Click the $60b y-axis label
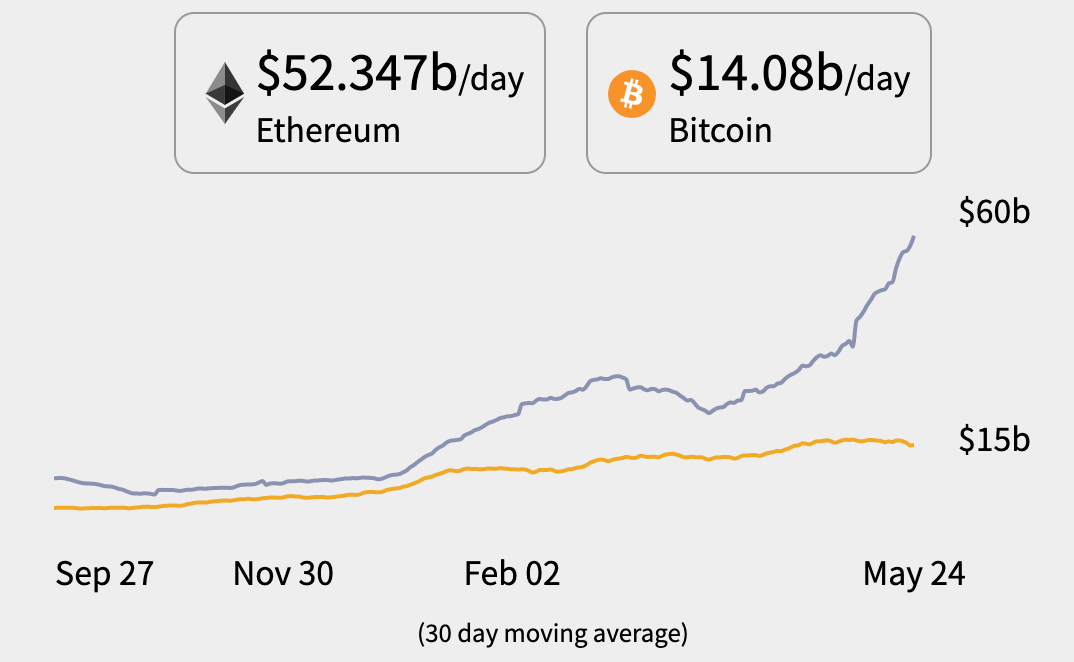The width and height of the screenshot is (1074, 662). point(994,211)
